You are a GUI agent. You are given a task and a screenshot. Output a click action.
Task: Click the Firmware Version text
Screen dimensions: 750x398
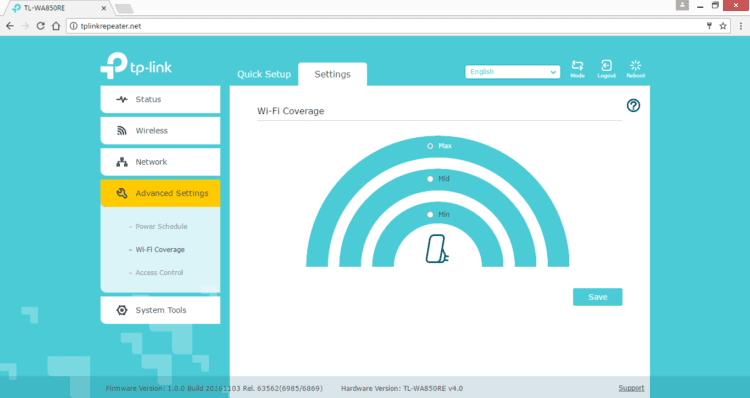click(214, 388)
